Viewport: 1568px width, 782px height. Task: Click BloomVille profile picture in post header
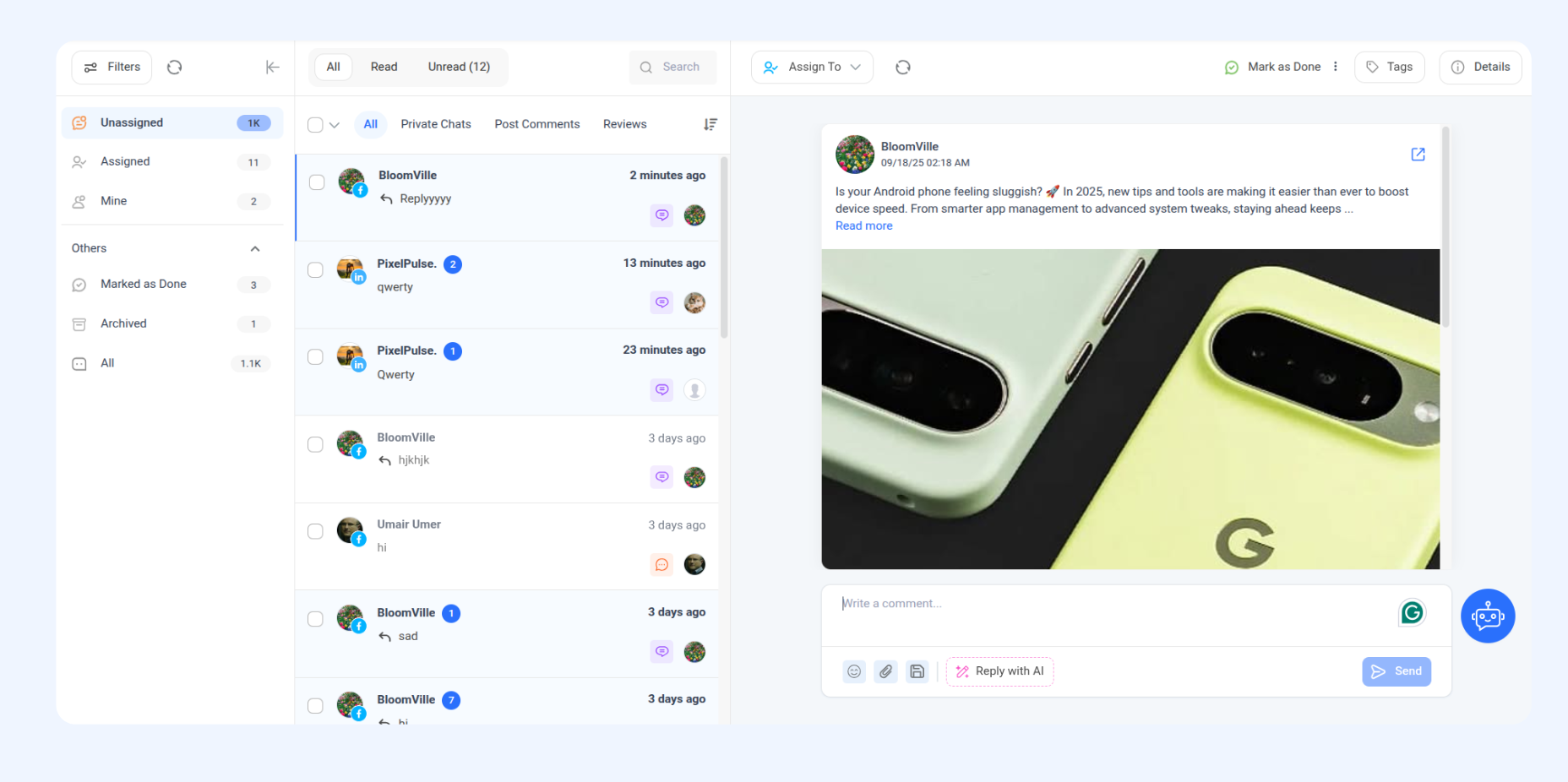pos(854,154)
